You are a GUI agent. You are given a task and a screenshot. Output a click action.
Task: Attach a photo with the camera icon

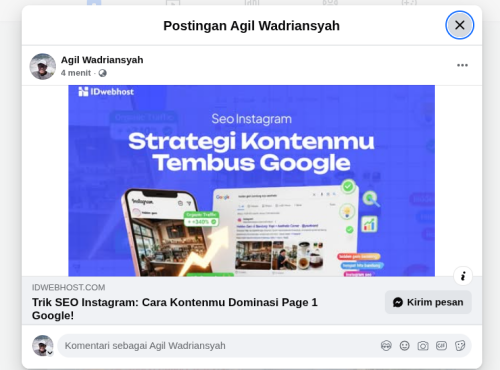[423, 346]
